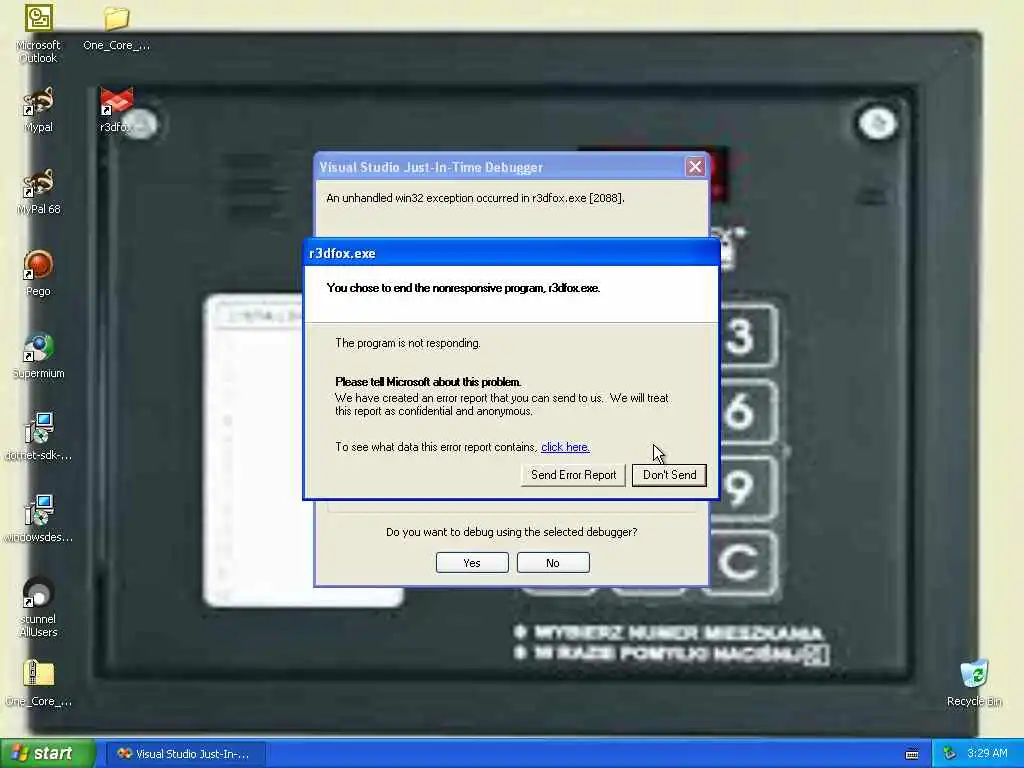Select the Recycle Bin icon
The height and width of the screenshot is (768, 1024).
974,684
